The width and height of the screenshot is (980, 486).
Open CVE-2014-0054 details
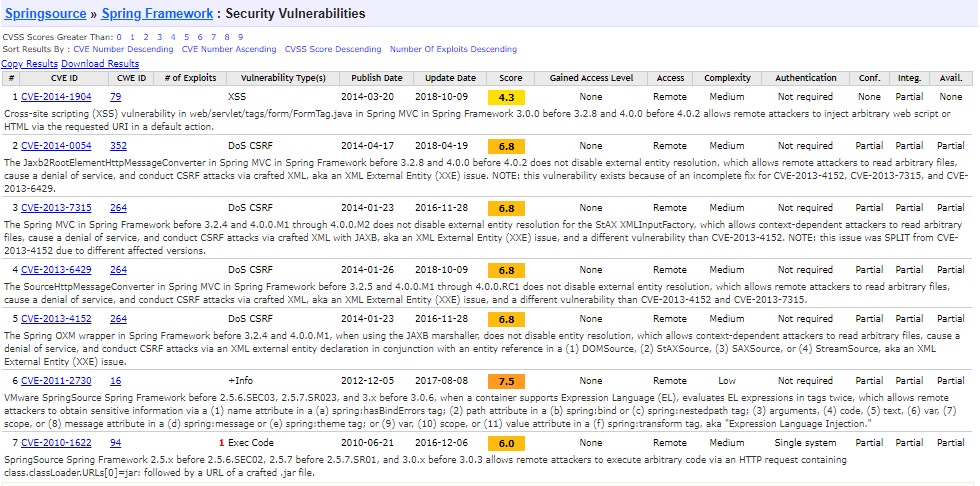56,146
